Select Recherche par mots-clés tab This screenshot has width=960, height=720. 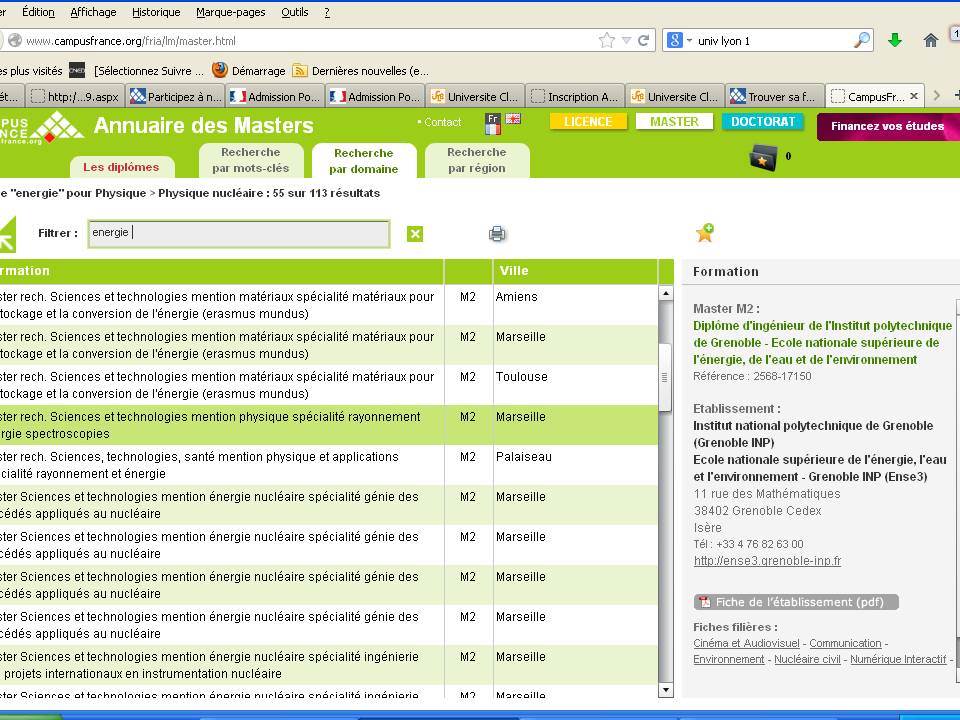251,160
